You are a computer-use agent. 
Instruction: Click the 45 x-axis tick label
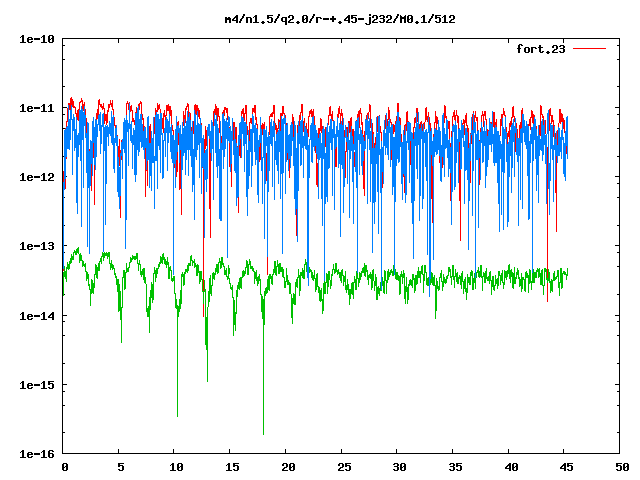[567, 467]
